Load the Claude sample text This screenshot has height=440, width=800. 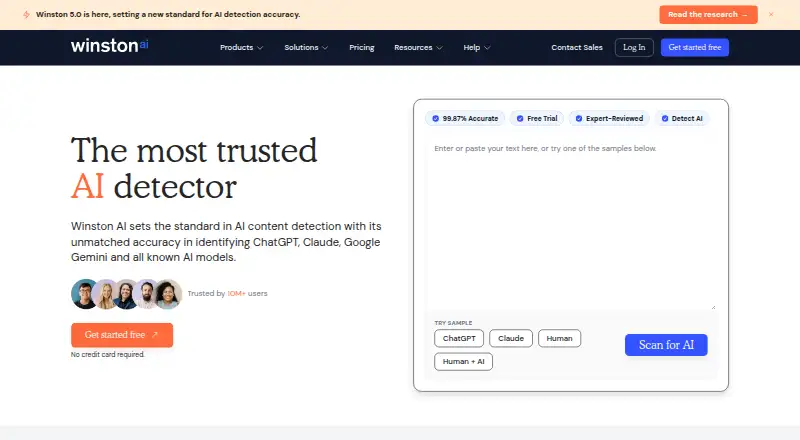point(511,338)
